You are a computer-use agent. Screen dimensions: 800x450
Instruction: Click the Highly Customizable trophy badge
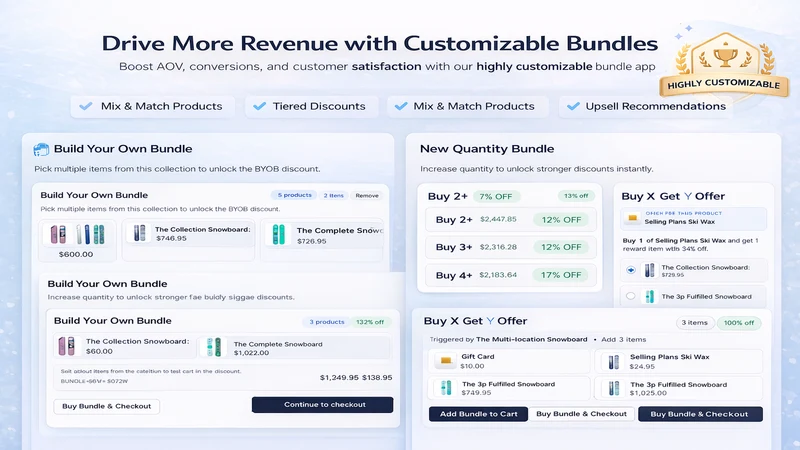click(724, 64)
